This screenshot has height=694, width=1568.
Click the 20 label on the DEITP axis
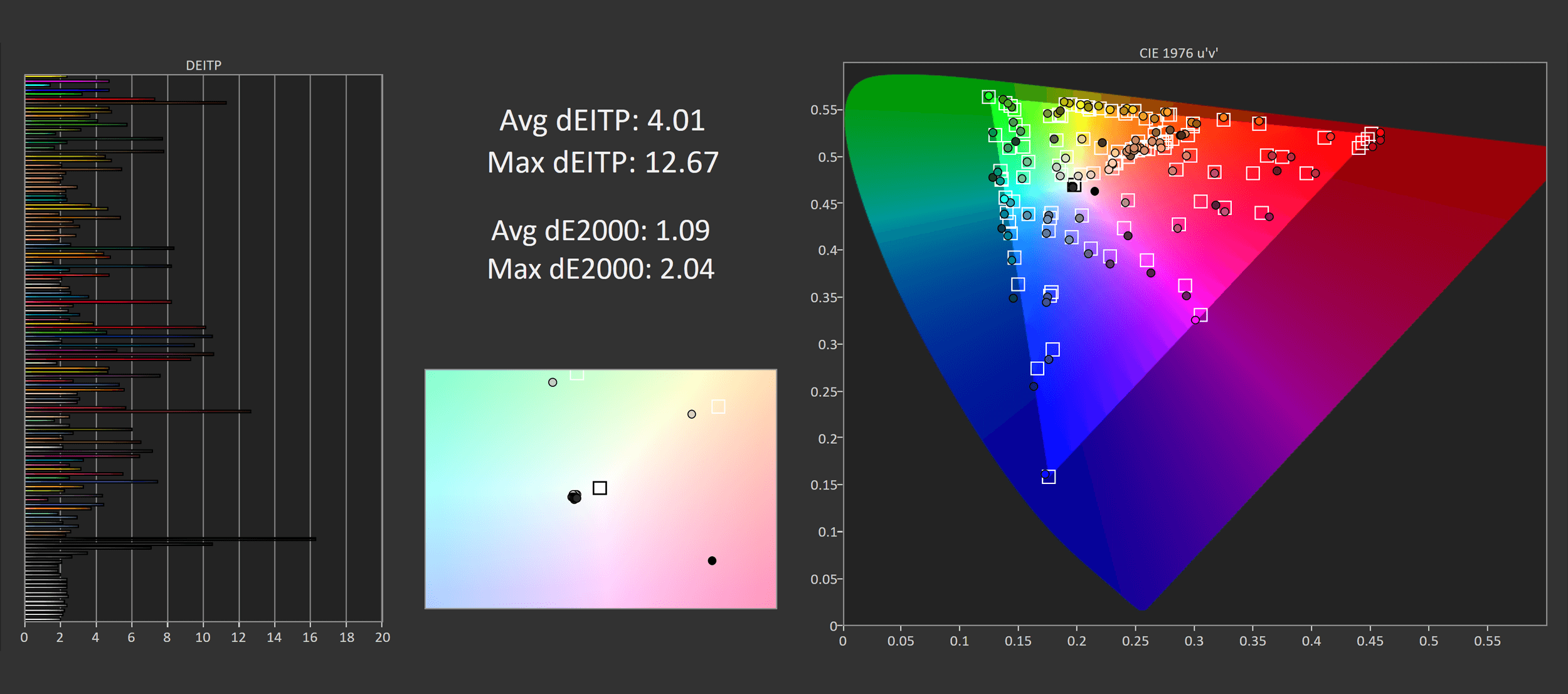pyautogui.click(x=383, y=638)
